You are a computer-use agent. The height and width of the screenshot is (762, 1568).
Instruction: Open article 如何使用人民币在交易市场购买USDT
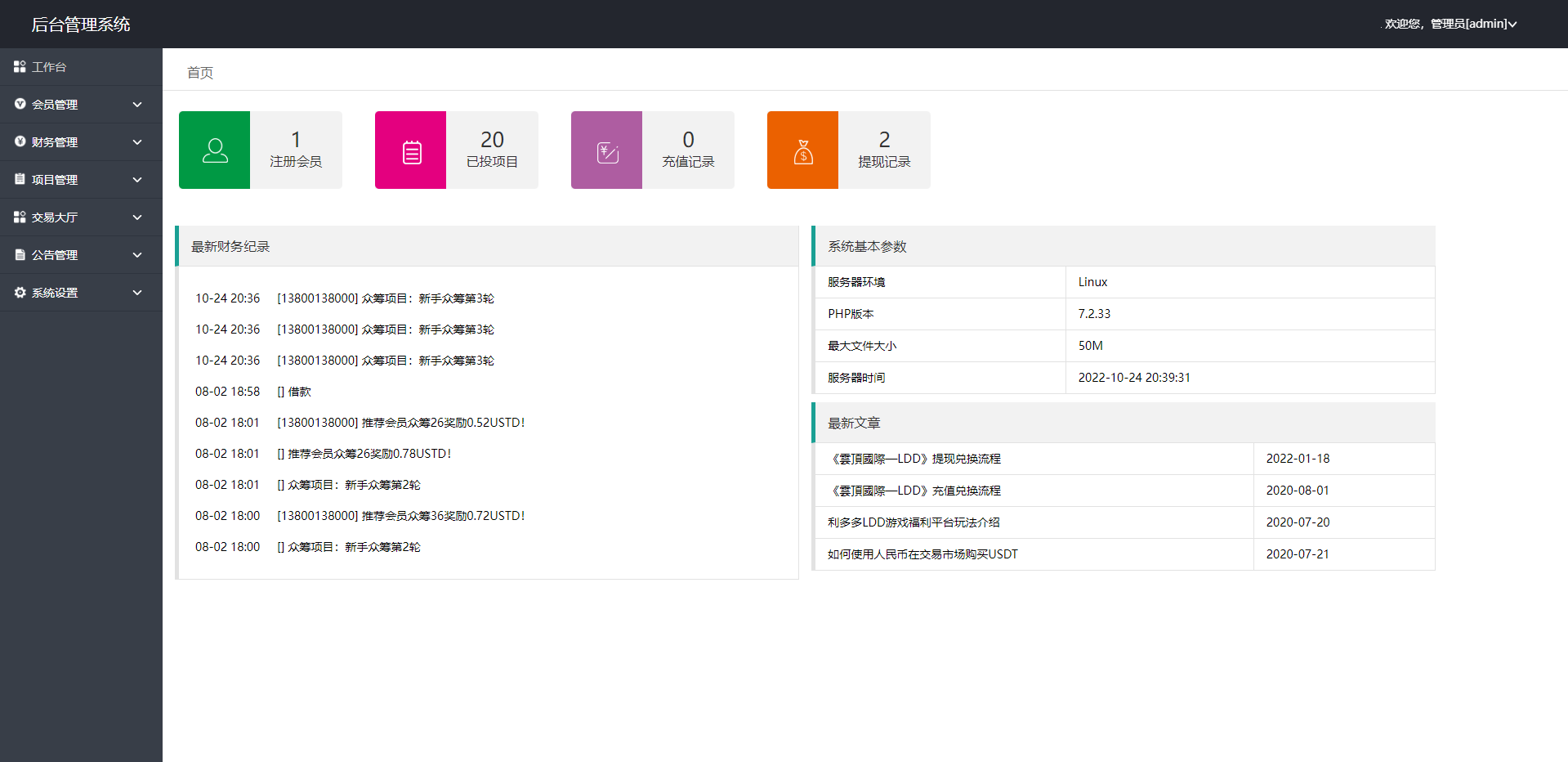point(922,554)
